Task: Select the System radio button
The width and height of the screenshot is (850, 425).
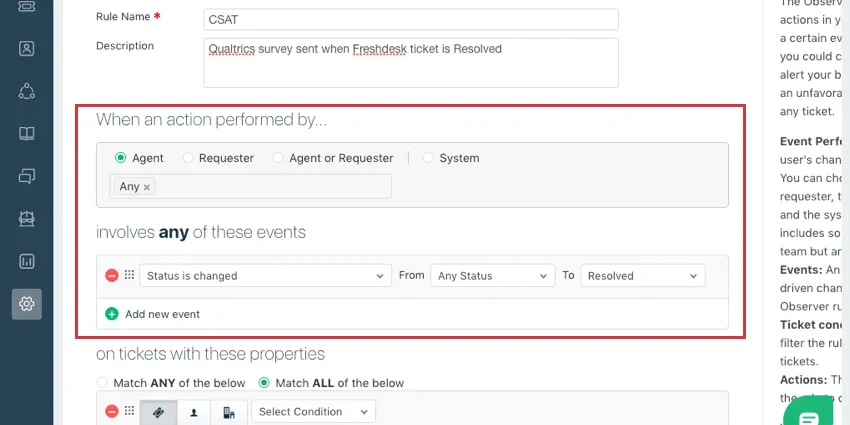Action: [429, 158]
